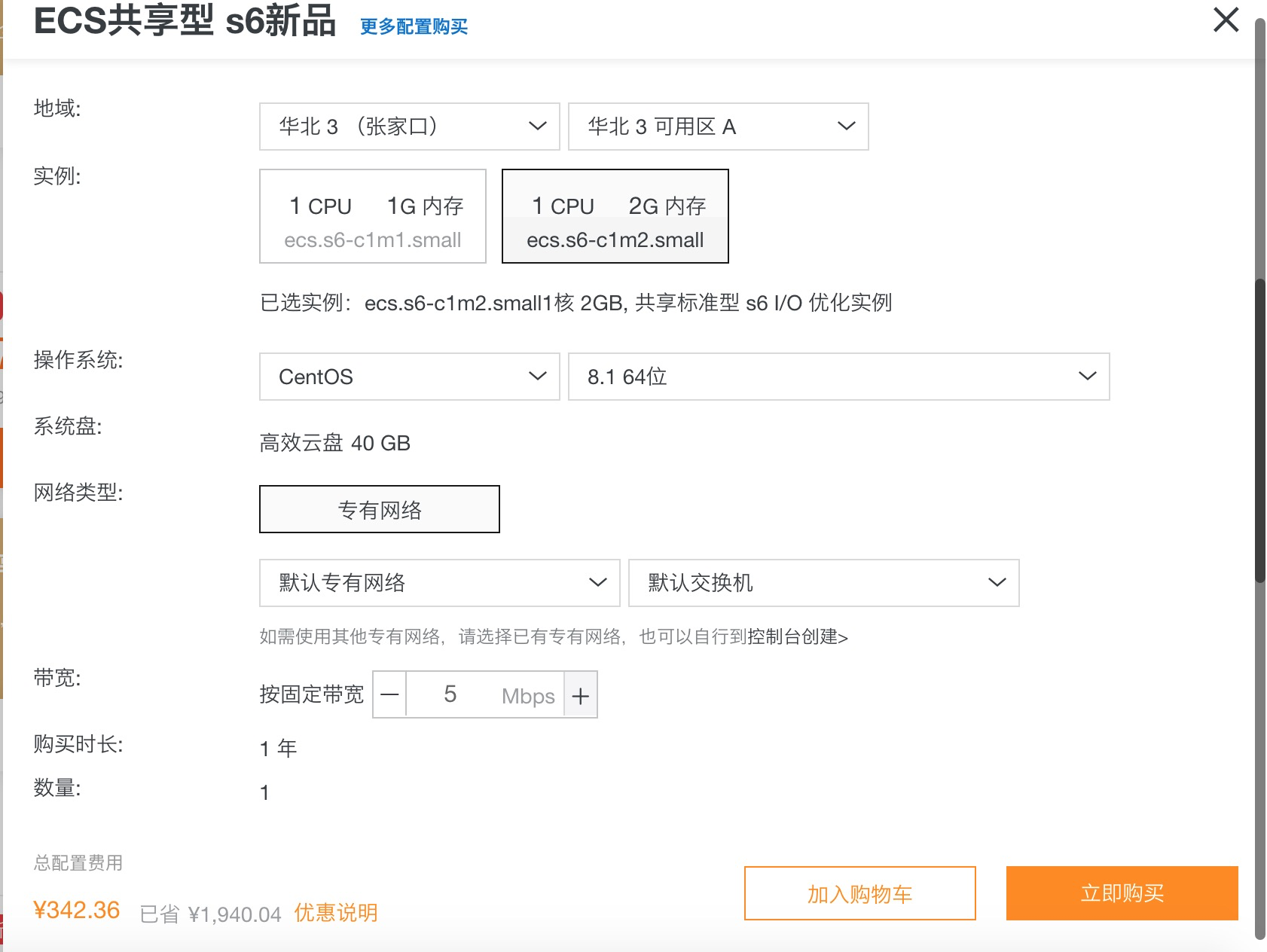This screenshot has height=952, width=1267.
Task: Open the 华北 3 (张家口) region dropdown
Action: tap(409, 127)
